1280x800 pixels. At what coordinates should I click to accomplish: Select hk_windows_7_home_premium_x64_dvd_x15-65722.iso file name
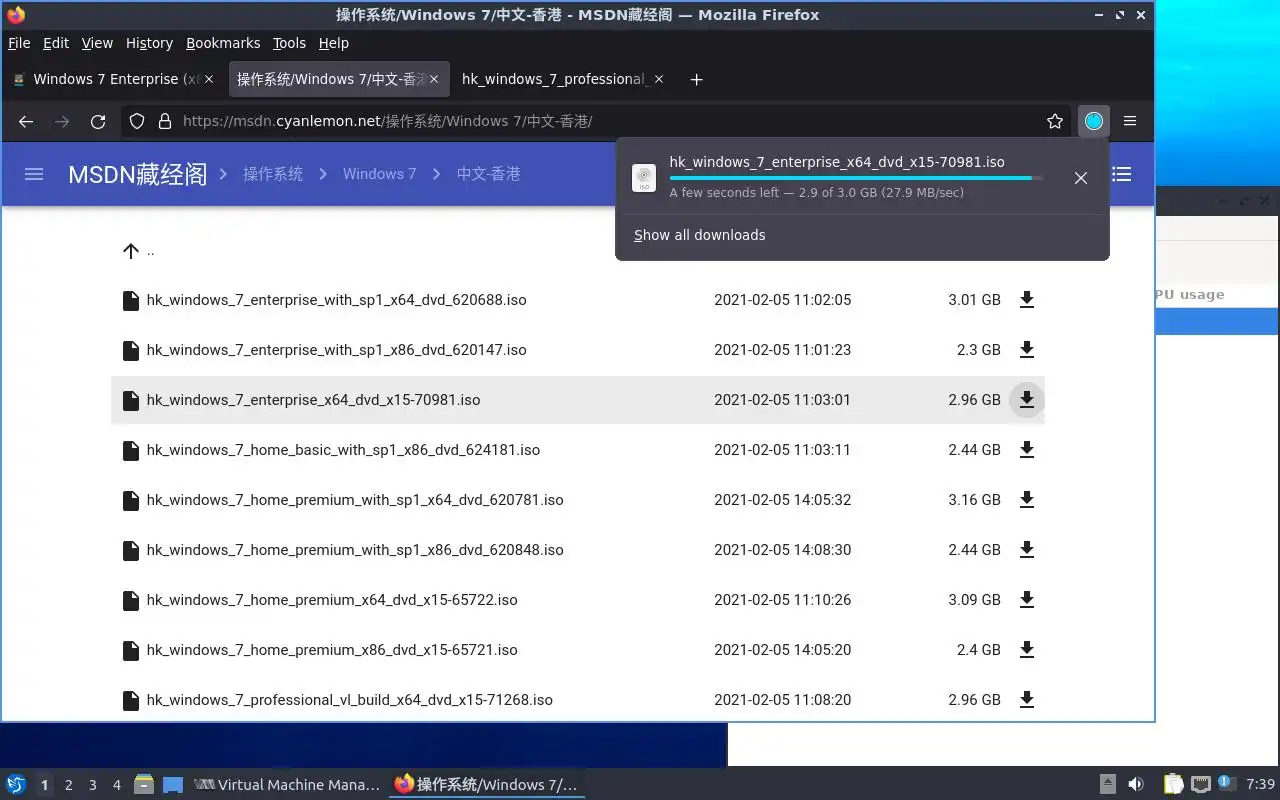click(x=332, y=600)
